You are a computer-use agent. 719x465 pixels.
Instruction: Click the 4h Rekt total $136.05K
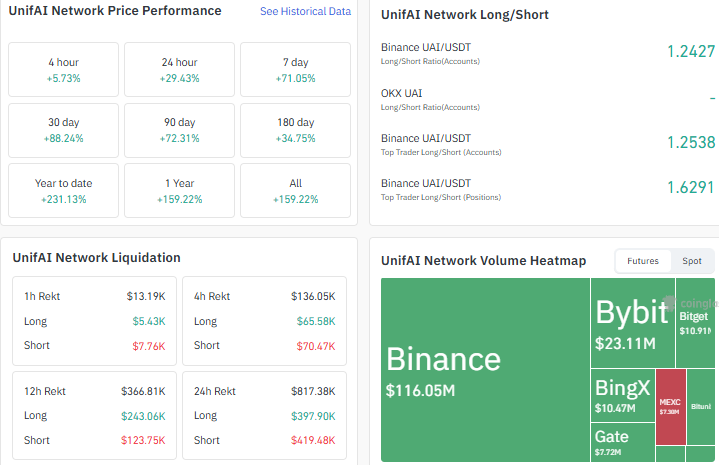point(313,297)
